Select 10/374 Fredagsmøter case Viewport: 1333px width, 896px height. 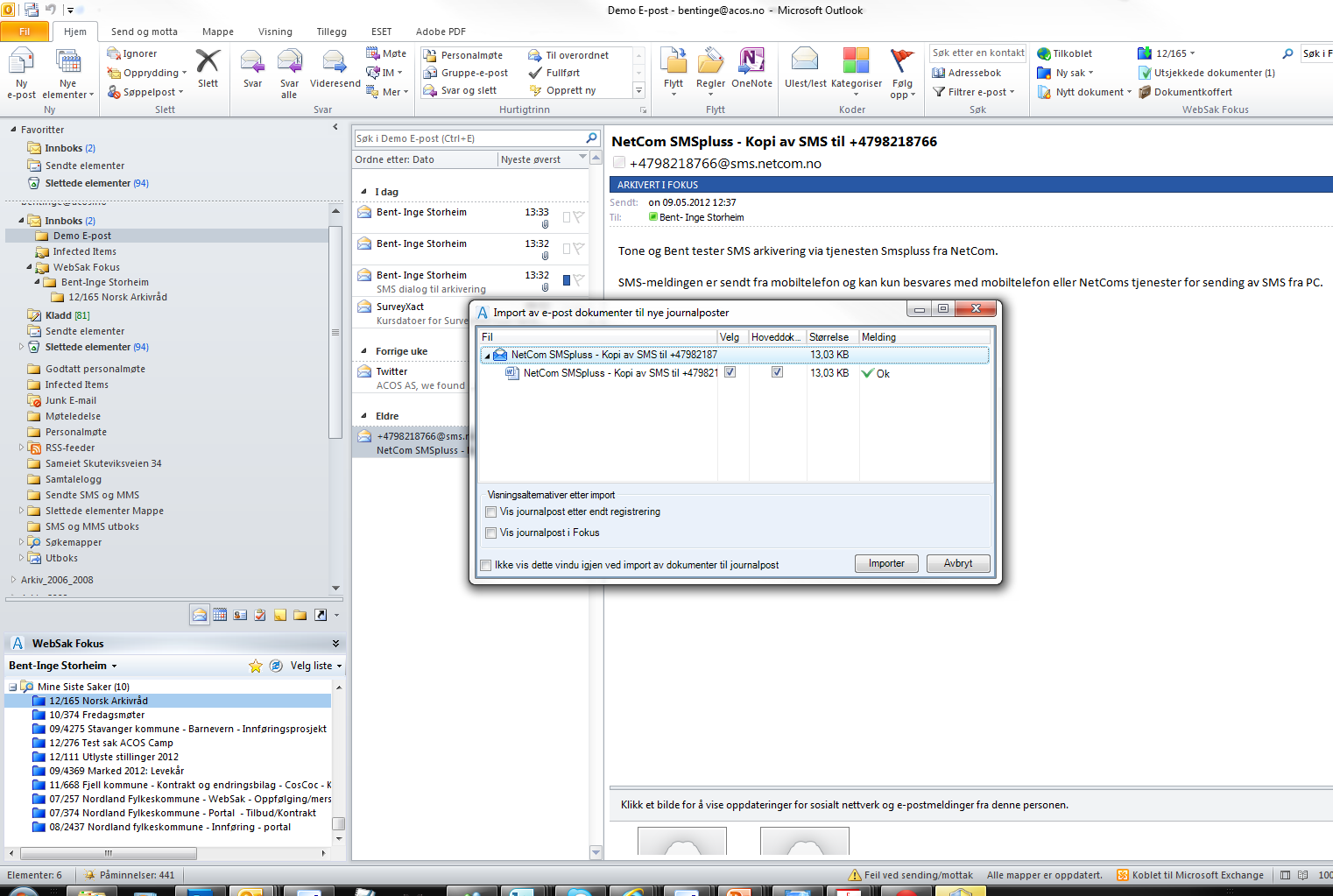pos(96,715)
